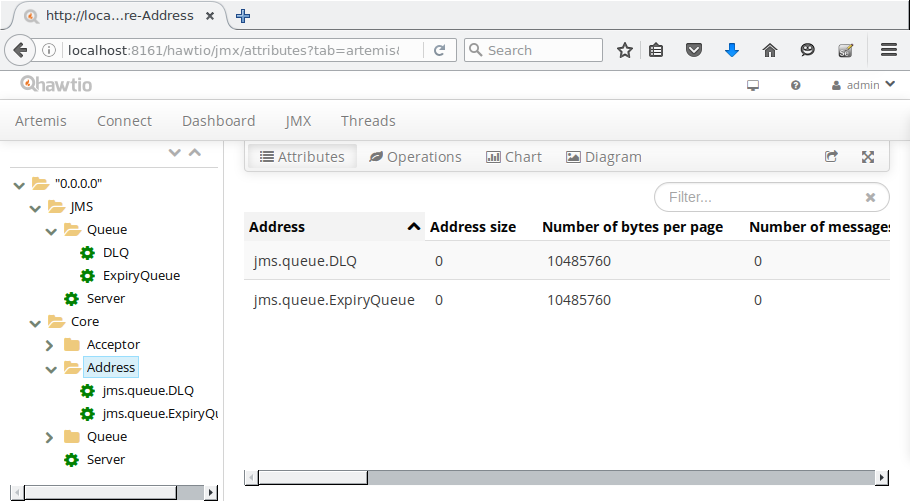Open the chat smiley icon in toolbar
Screen dimensions: 910x501
(x=807, y=51)
